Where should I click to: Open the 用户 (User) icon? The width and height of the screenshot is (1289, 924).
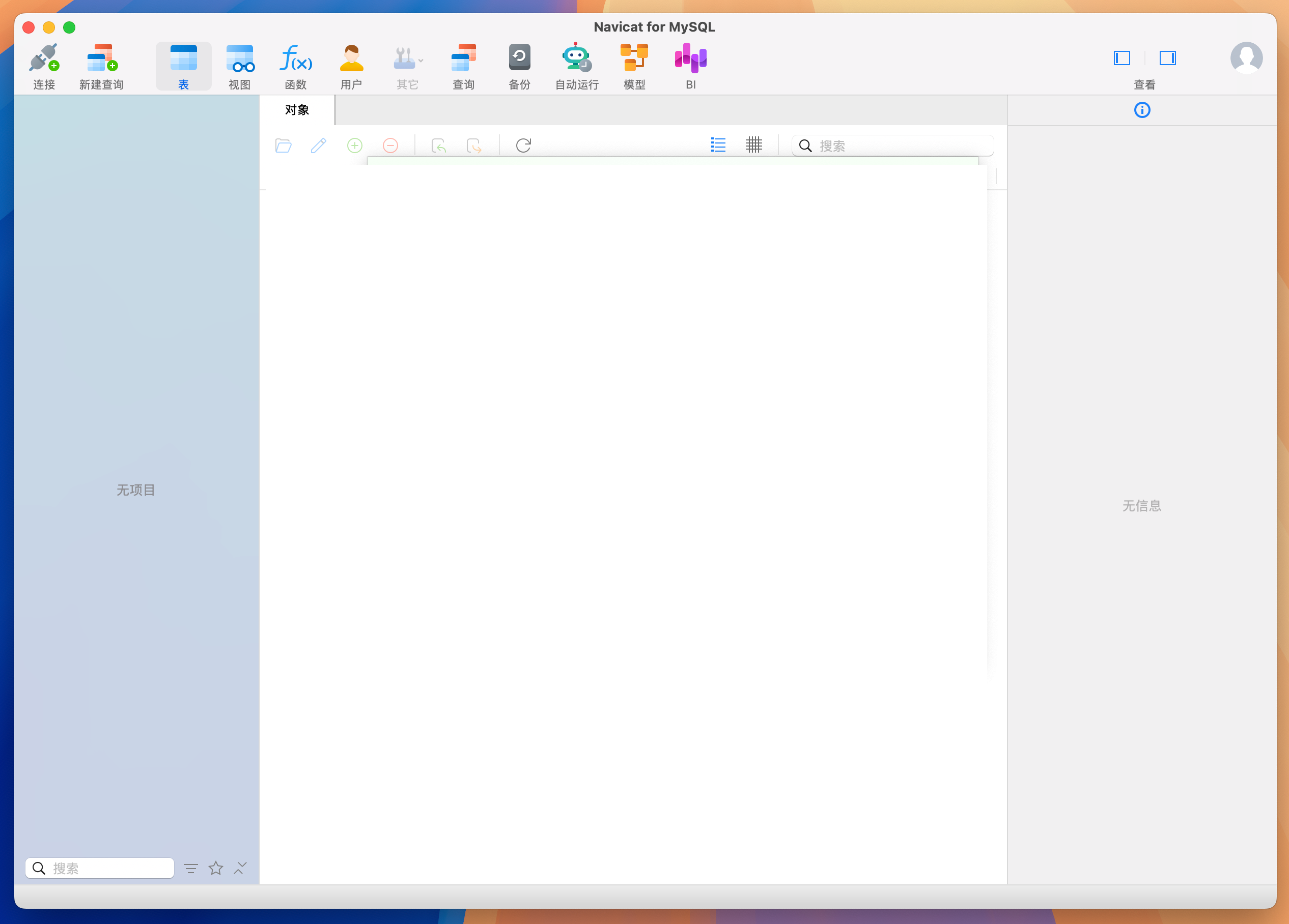(x=351, y=67)
